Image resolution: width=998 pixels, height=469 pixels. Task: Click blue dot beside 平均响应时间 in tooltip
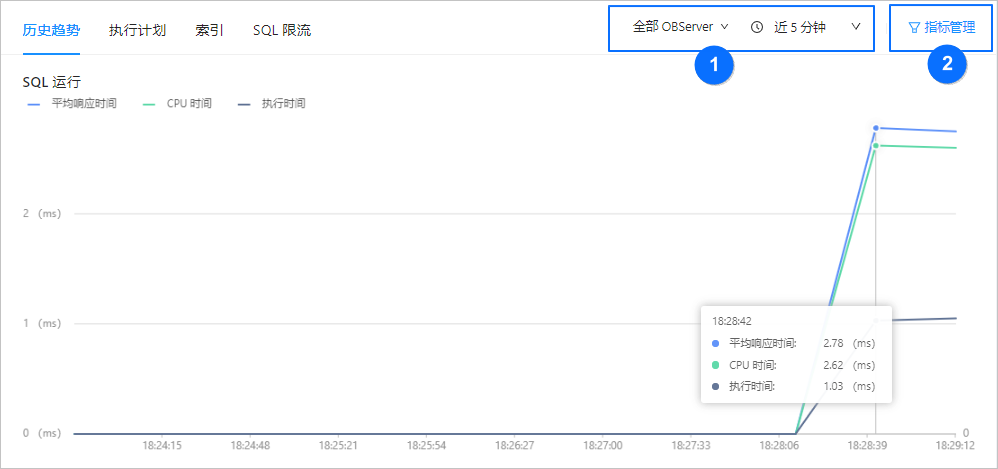[x=715, y=344]
